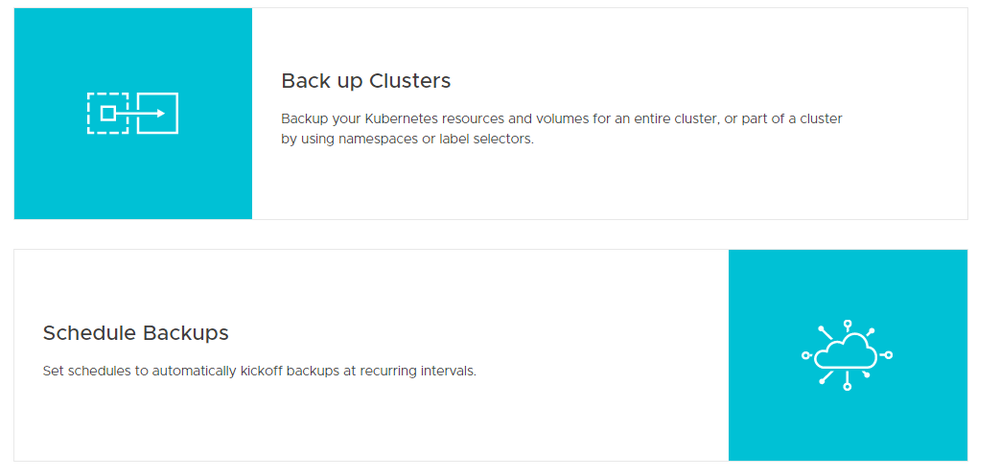Click the "by using namespaces or label selectors" line
1000x467 pixels.
click(x=408, y=139)
